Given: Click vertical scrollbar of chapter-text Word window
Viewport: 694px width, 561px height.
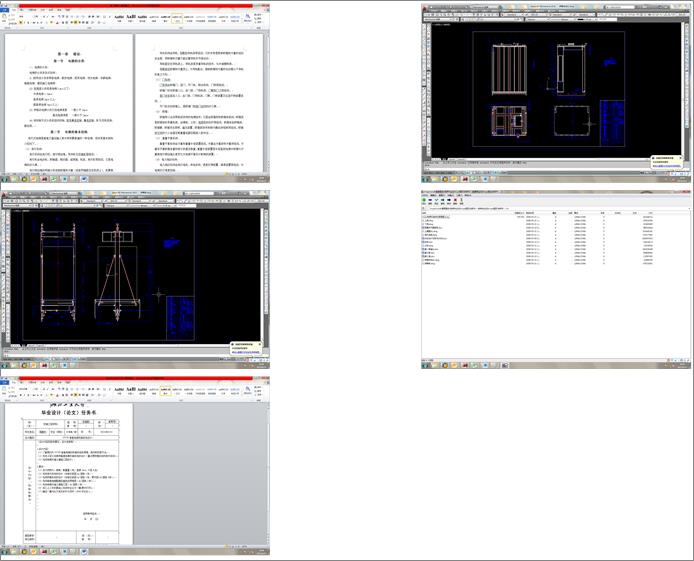Looking at the screenshot, I should [x=266, y=102].
